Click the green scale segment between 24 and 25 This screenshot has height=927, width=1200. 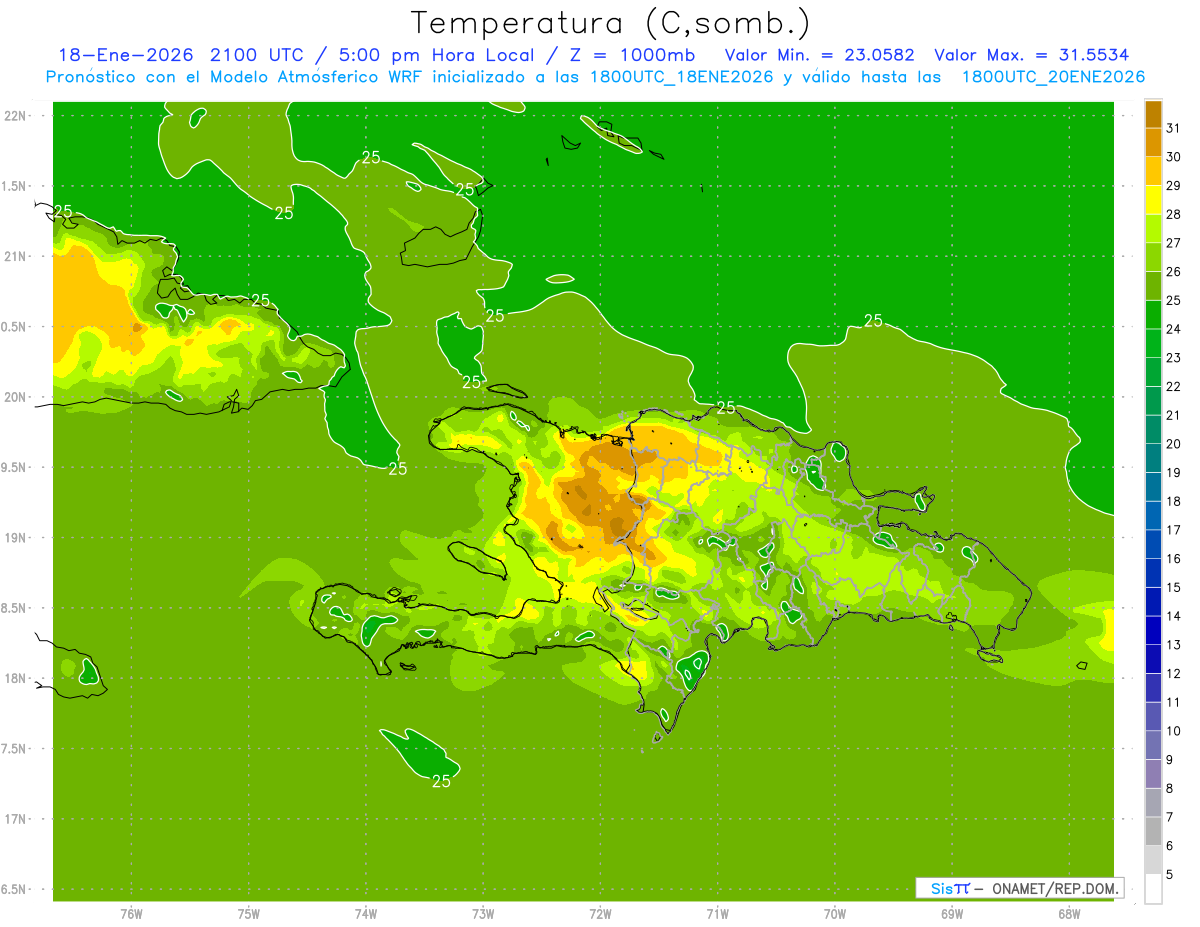coord(1153,315)
